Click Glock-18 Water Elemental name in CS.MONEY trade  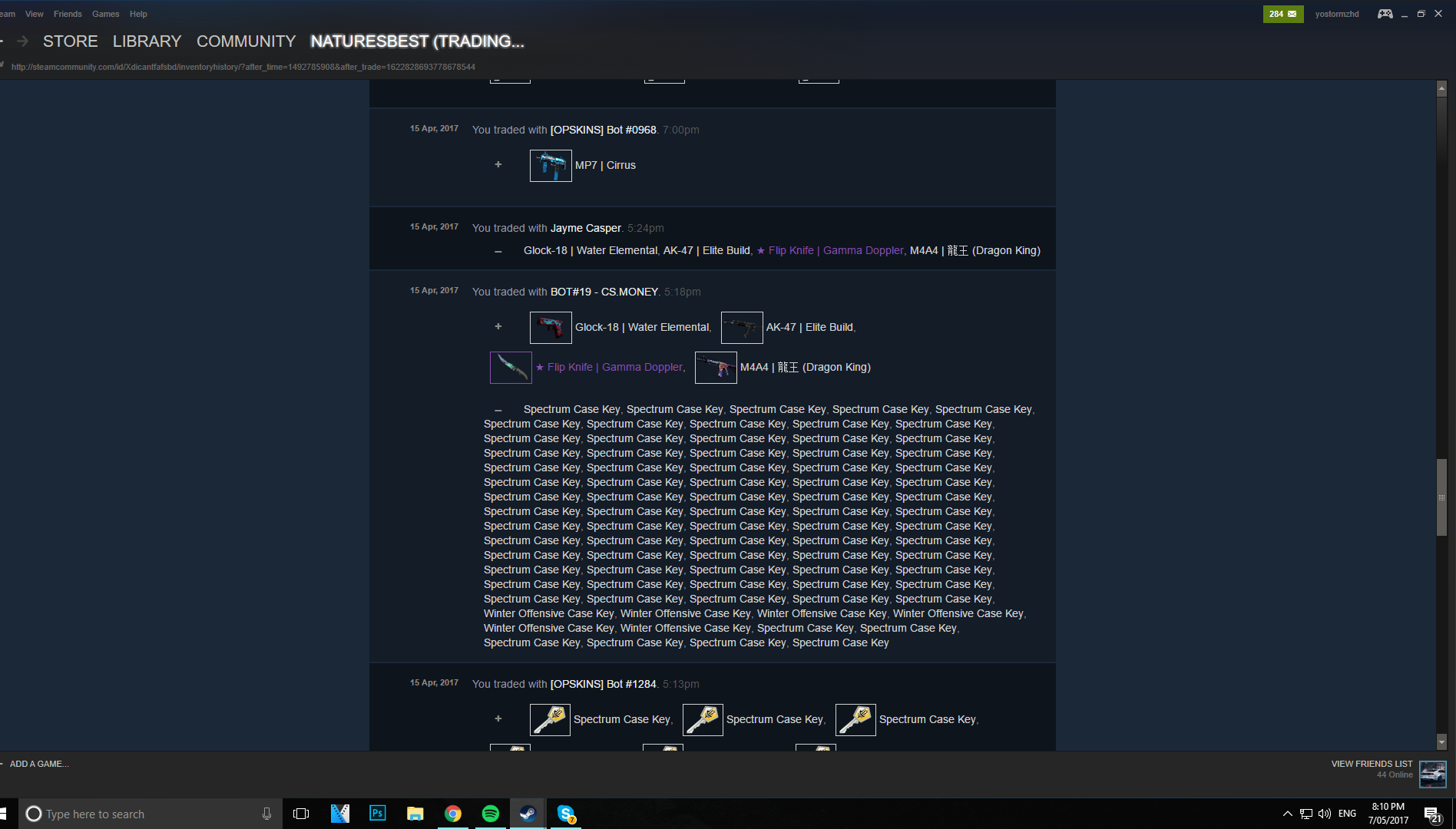tap(642, 327)
